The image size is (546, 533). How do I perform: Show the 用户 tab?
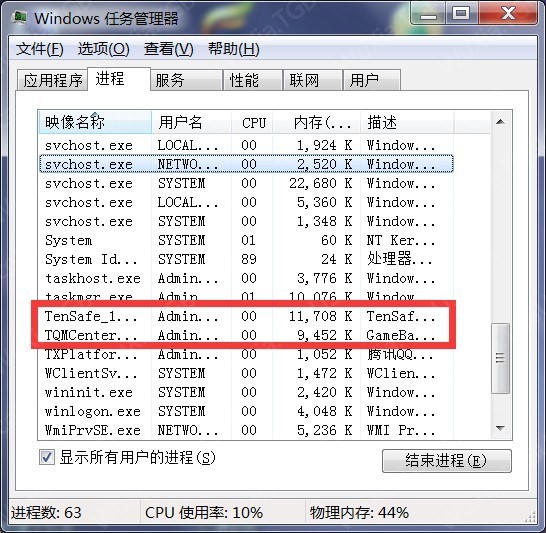pyautogui.click(x=372, y=80)
